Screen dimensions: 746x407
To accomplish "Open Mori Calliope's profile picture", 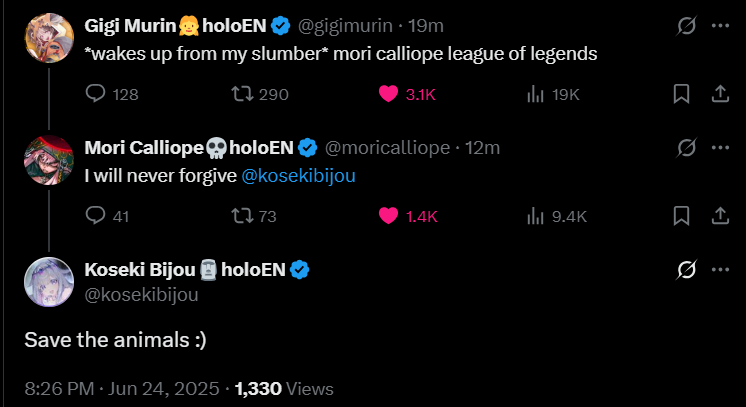I will [x=49, y=159].
